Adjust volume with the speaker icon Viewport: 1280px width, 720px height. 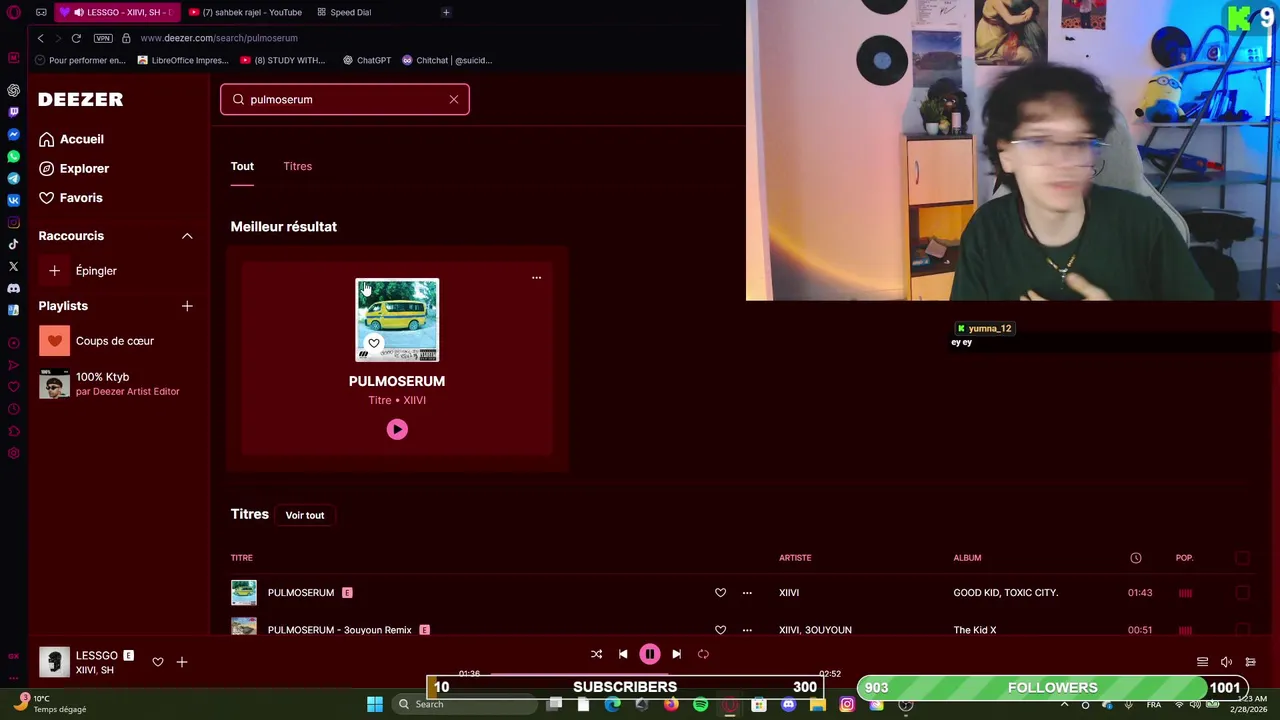tap(1226, 662)
